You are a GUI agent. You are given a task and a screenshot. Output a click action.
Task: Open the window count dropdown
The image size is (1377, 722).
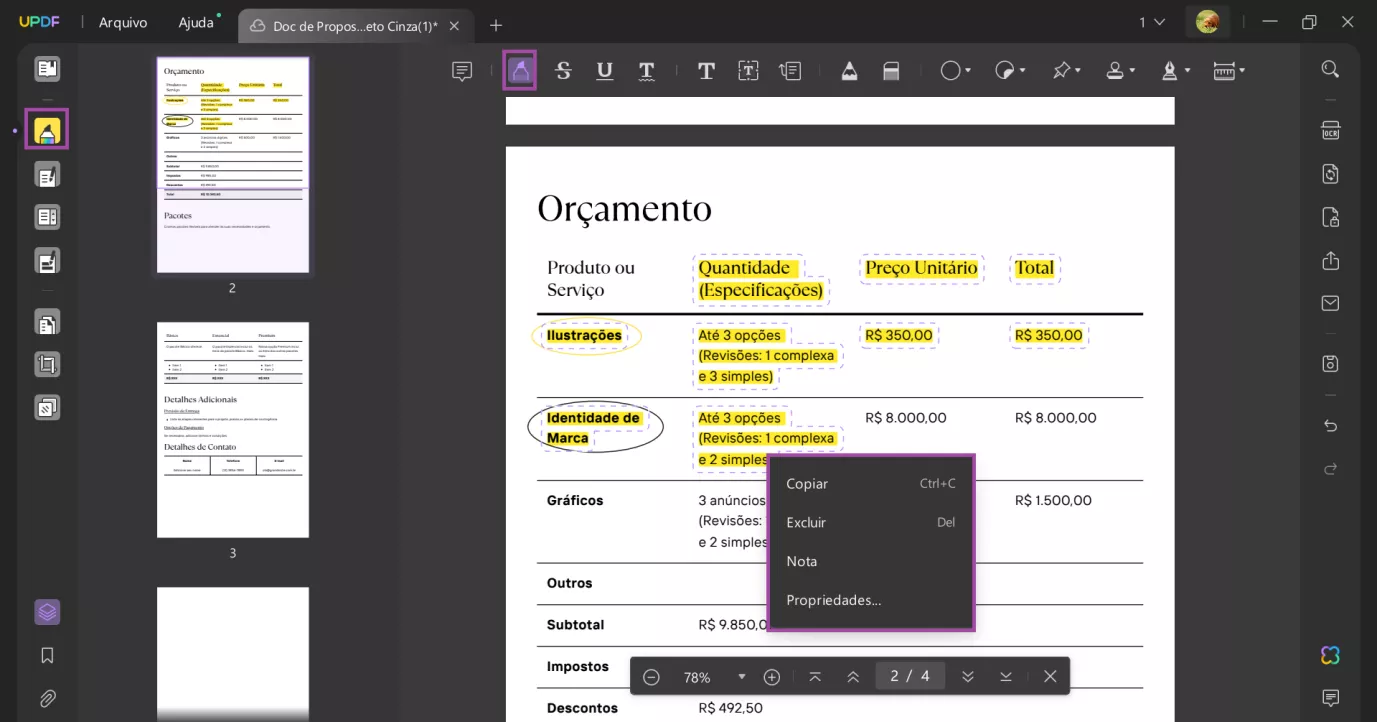point(1152,22)
